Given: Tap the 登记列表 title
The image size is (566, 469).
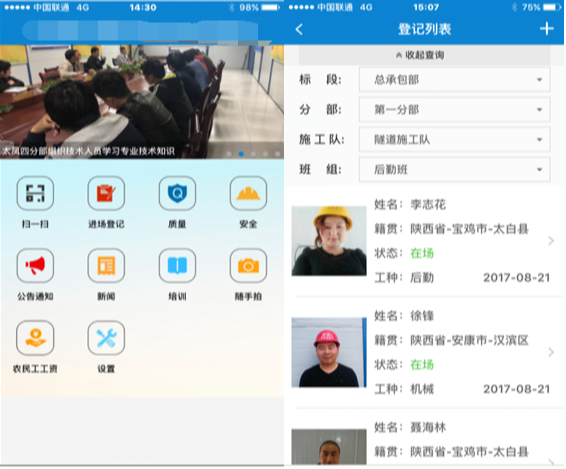Looking at the screenshot, I should 424,29.
